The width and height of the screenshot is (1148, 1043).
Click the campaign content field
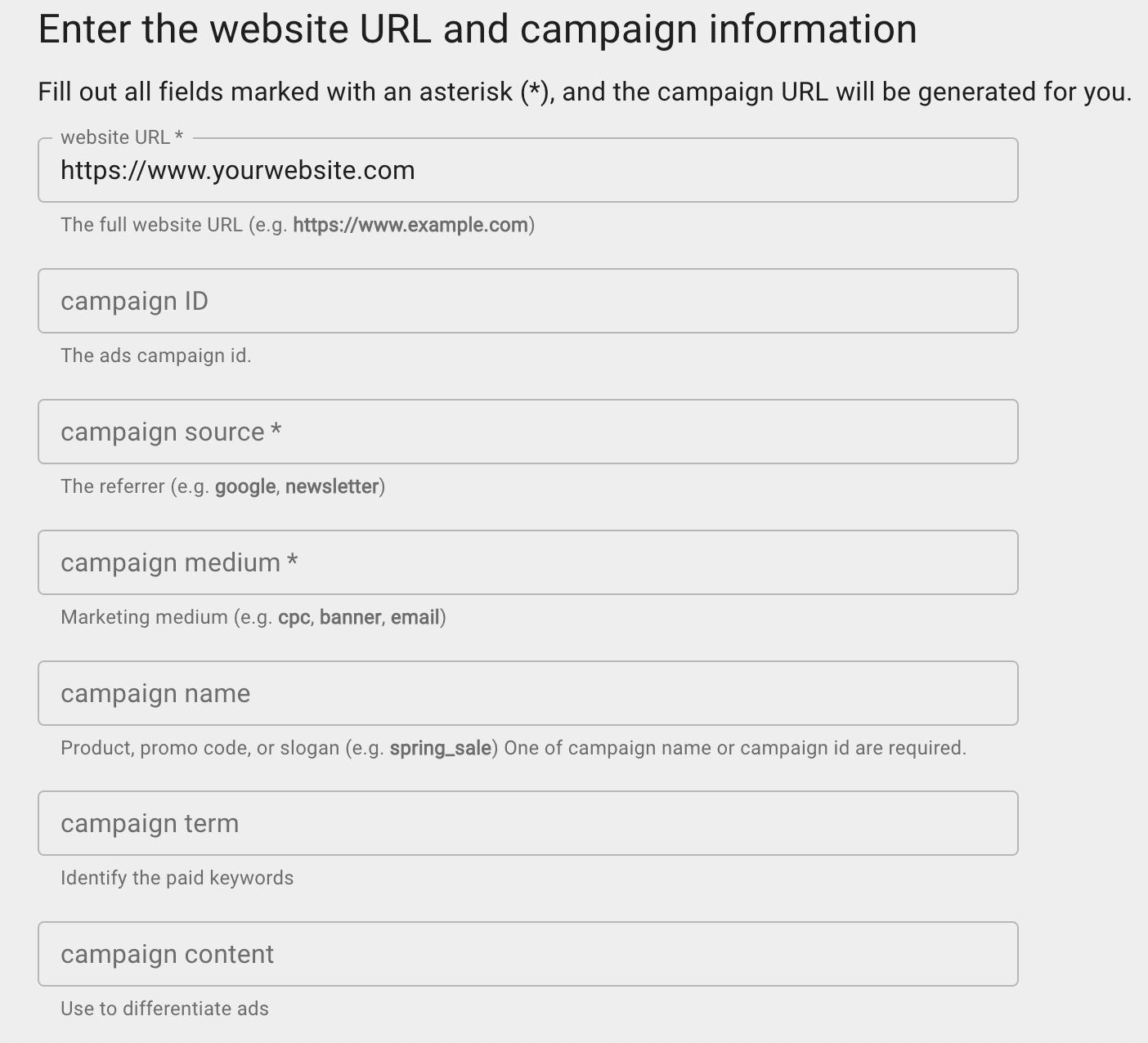[527, 954]
